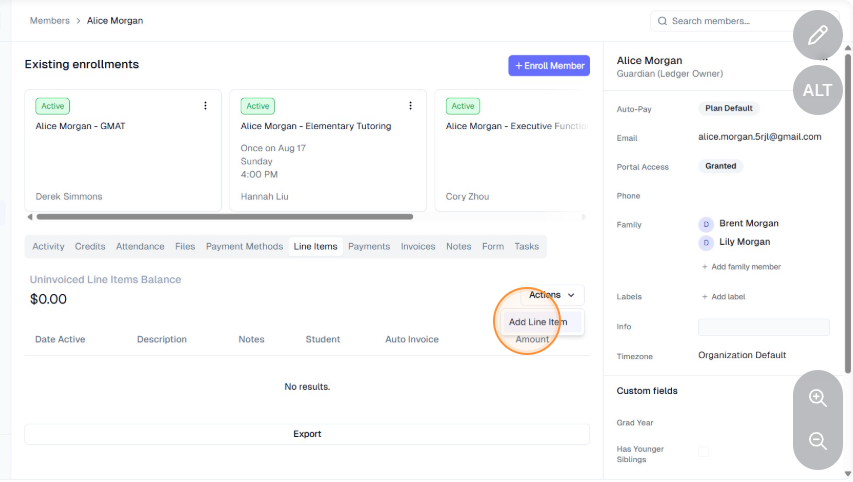Open the pencil edit overlay button
This screenshot has height=482, width=853.
pyautogui.click(x=818, y=35)
